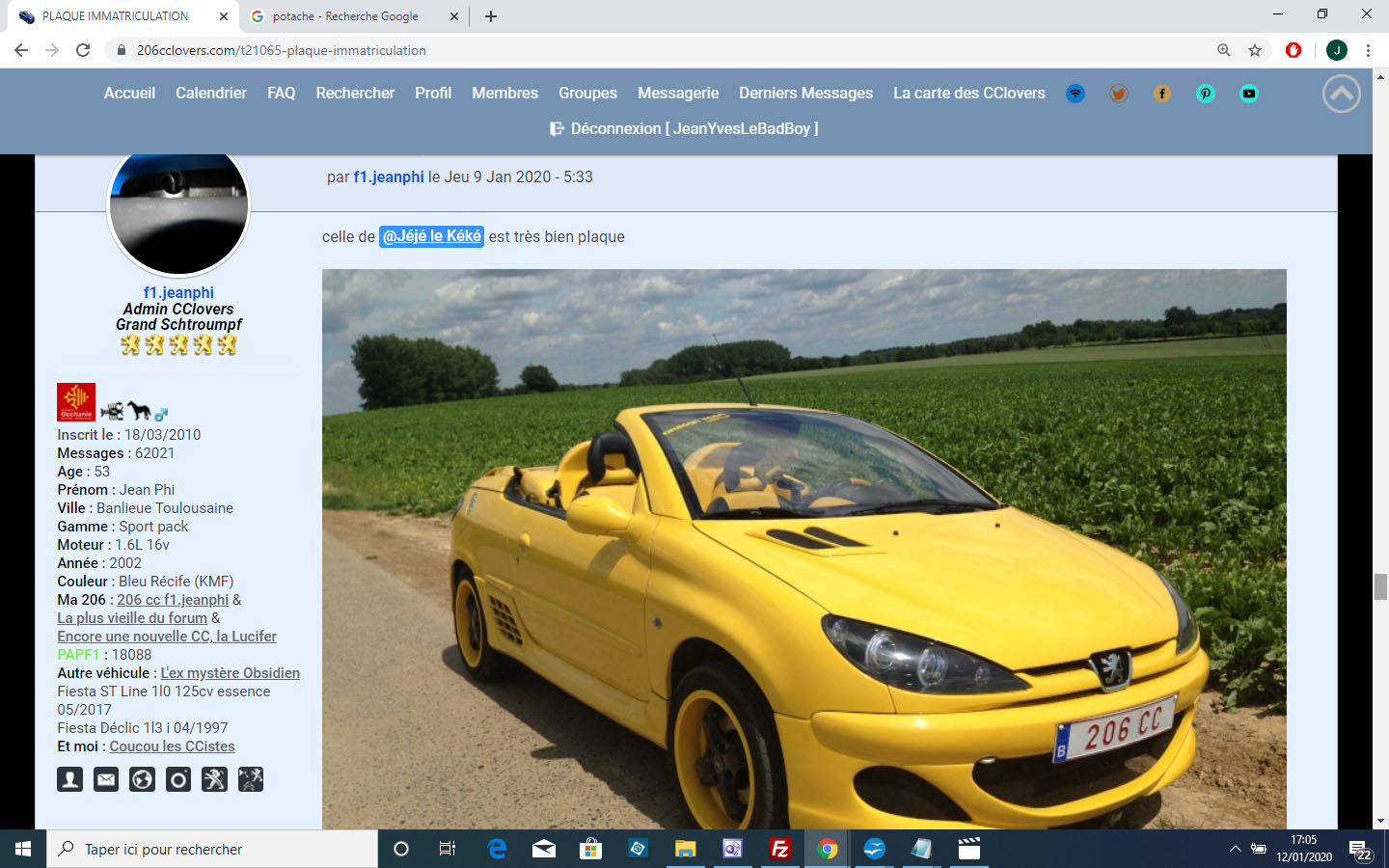This screenshot has height=868, width=1389.
Task: Open the Windows Start menu
Action: (x=23, y=849)
